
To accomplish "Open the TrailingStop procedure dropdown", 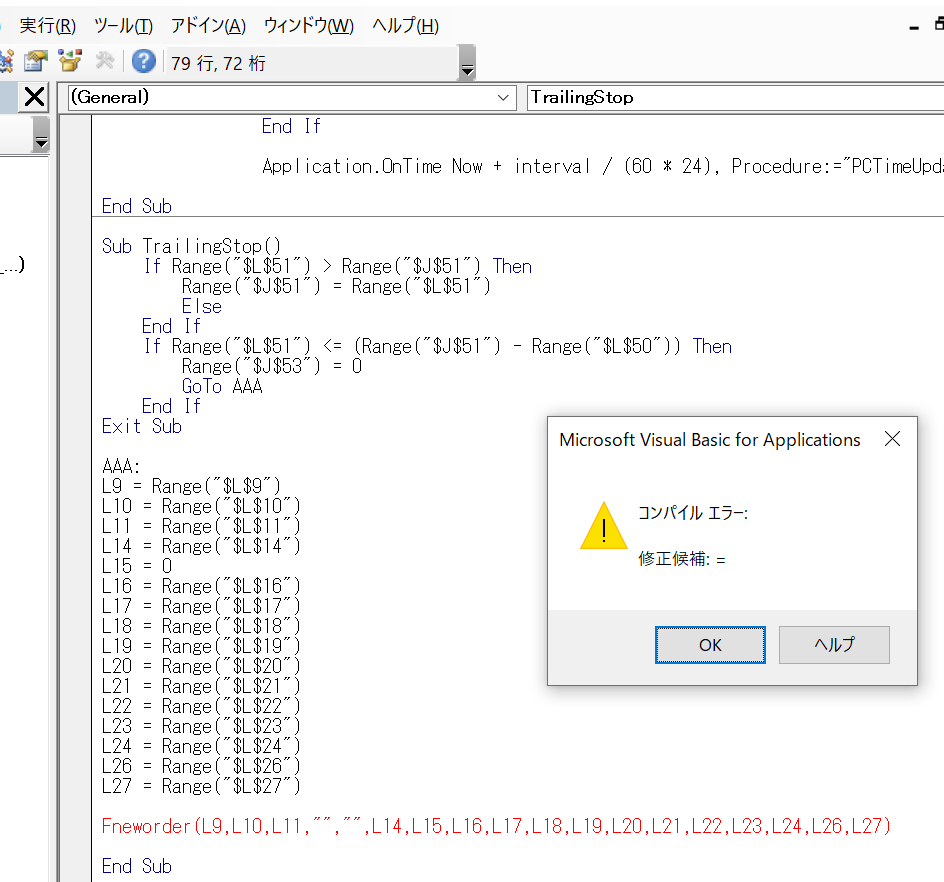I will pyautogui.click(x=735, y=97).
